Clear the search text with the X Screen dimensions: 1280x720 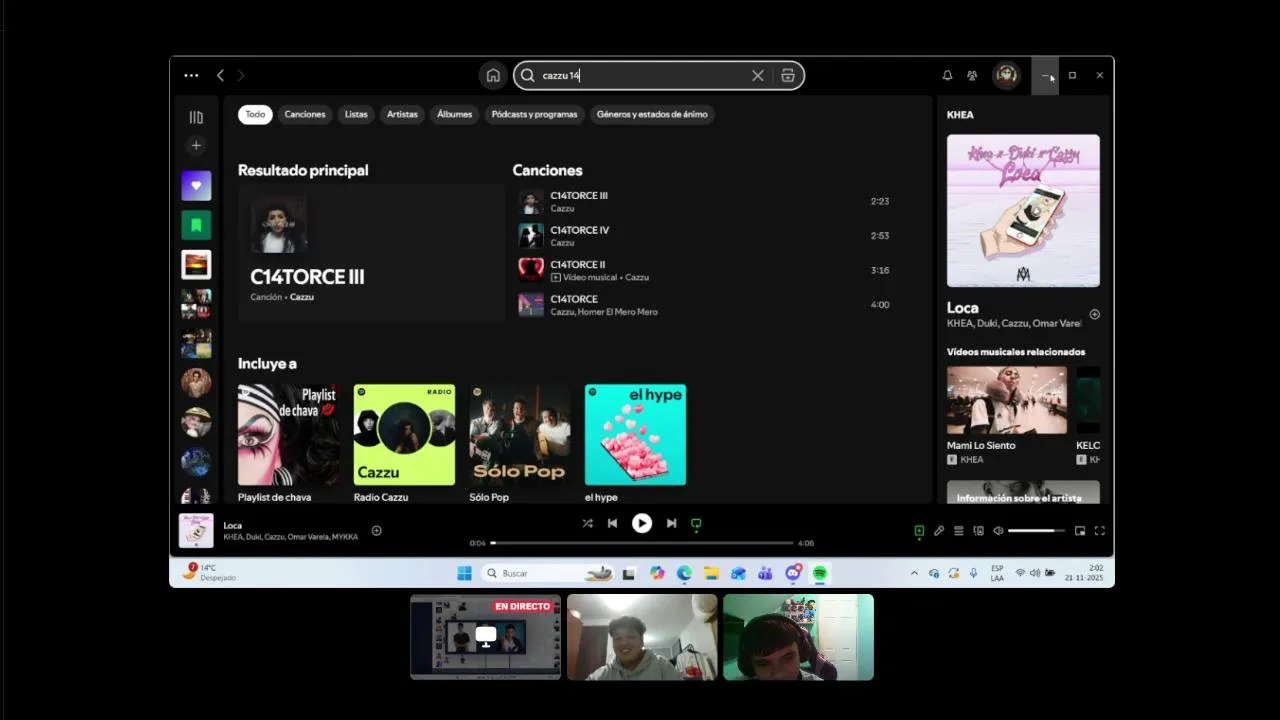point(758,75)
